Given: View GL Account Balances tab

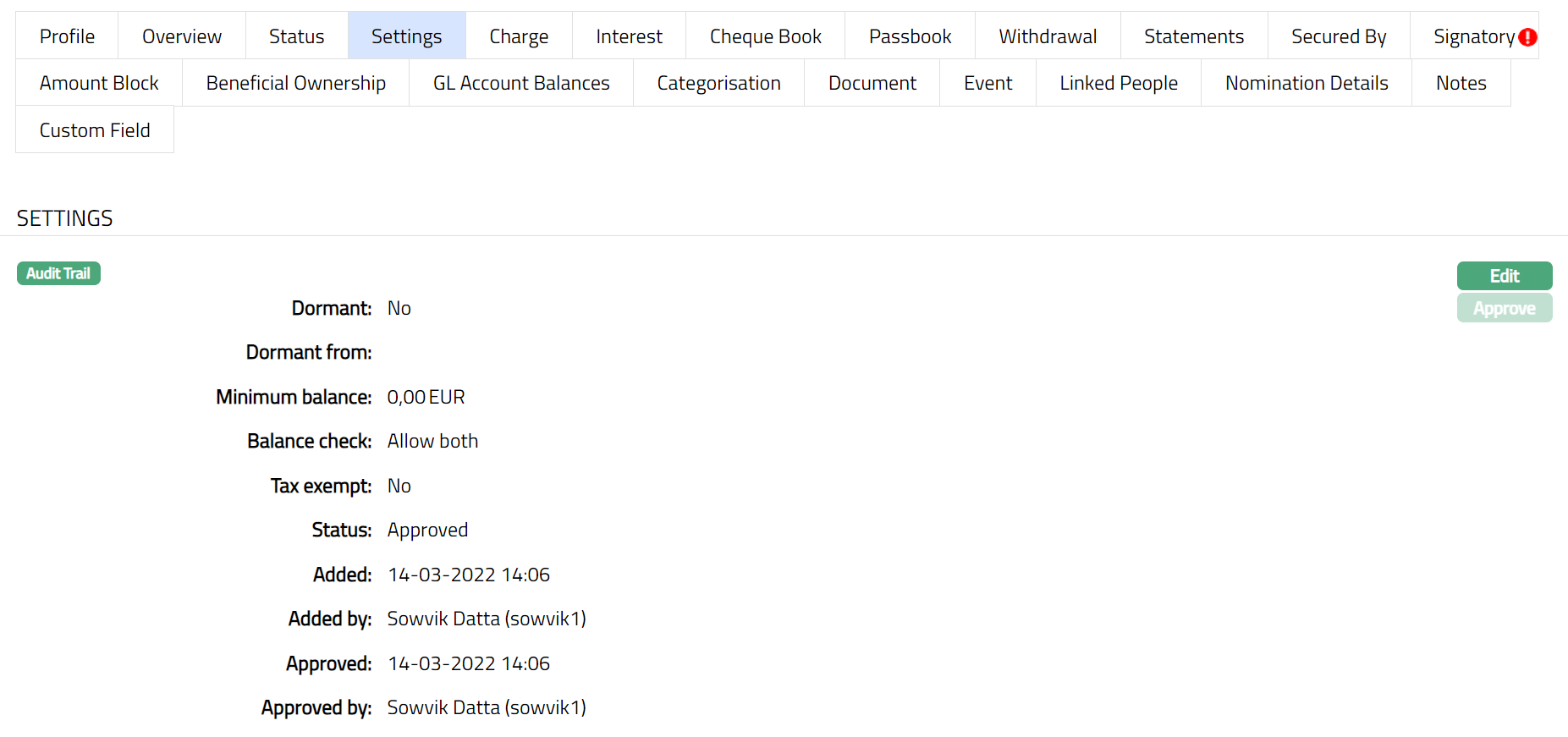Looking at the screenshot, I should [x=521, y=83].
